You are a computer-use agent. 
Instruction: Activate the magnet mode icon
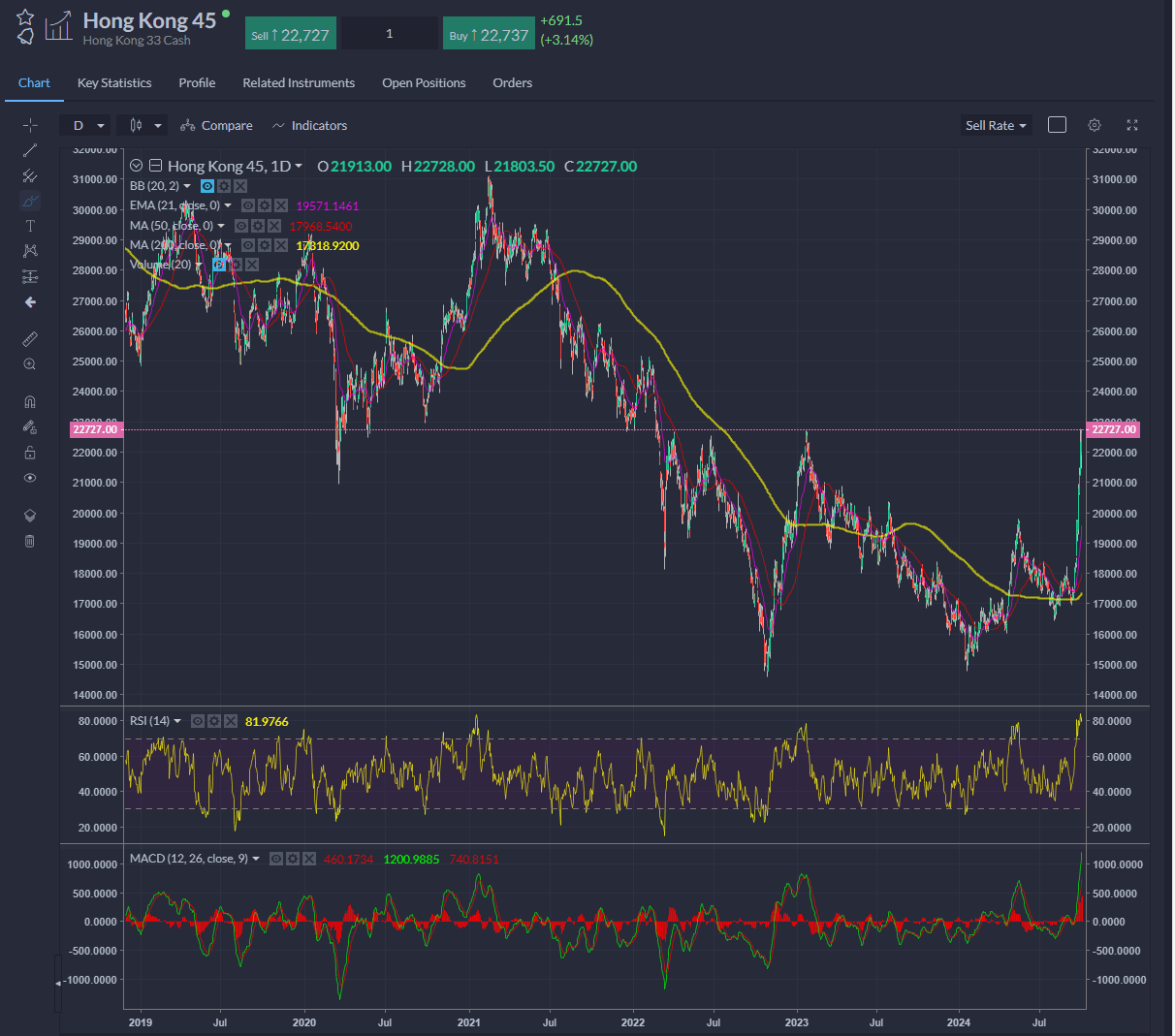point(30,402)
